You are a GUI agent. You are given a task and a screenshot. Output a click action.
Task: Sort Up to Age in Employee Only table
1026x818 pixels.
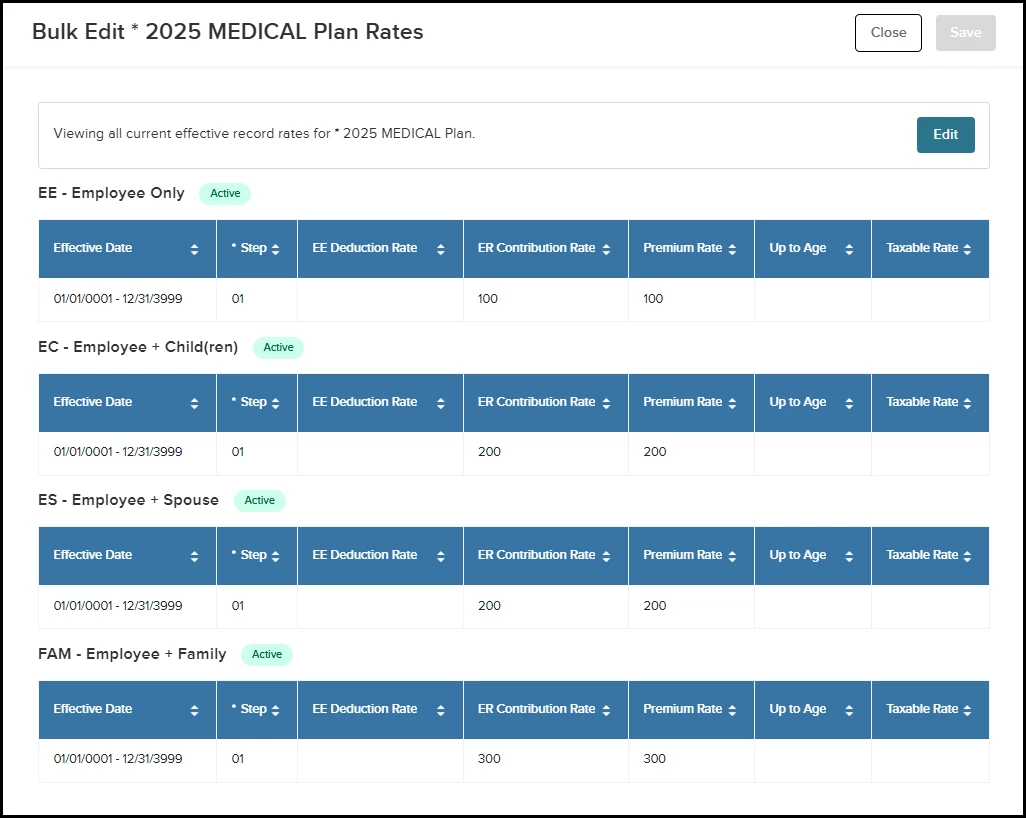coord(849,249)
